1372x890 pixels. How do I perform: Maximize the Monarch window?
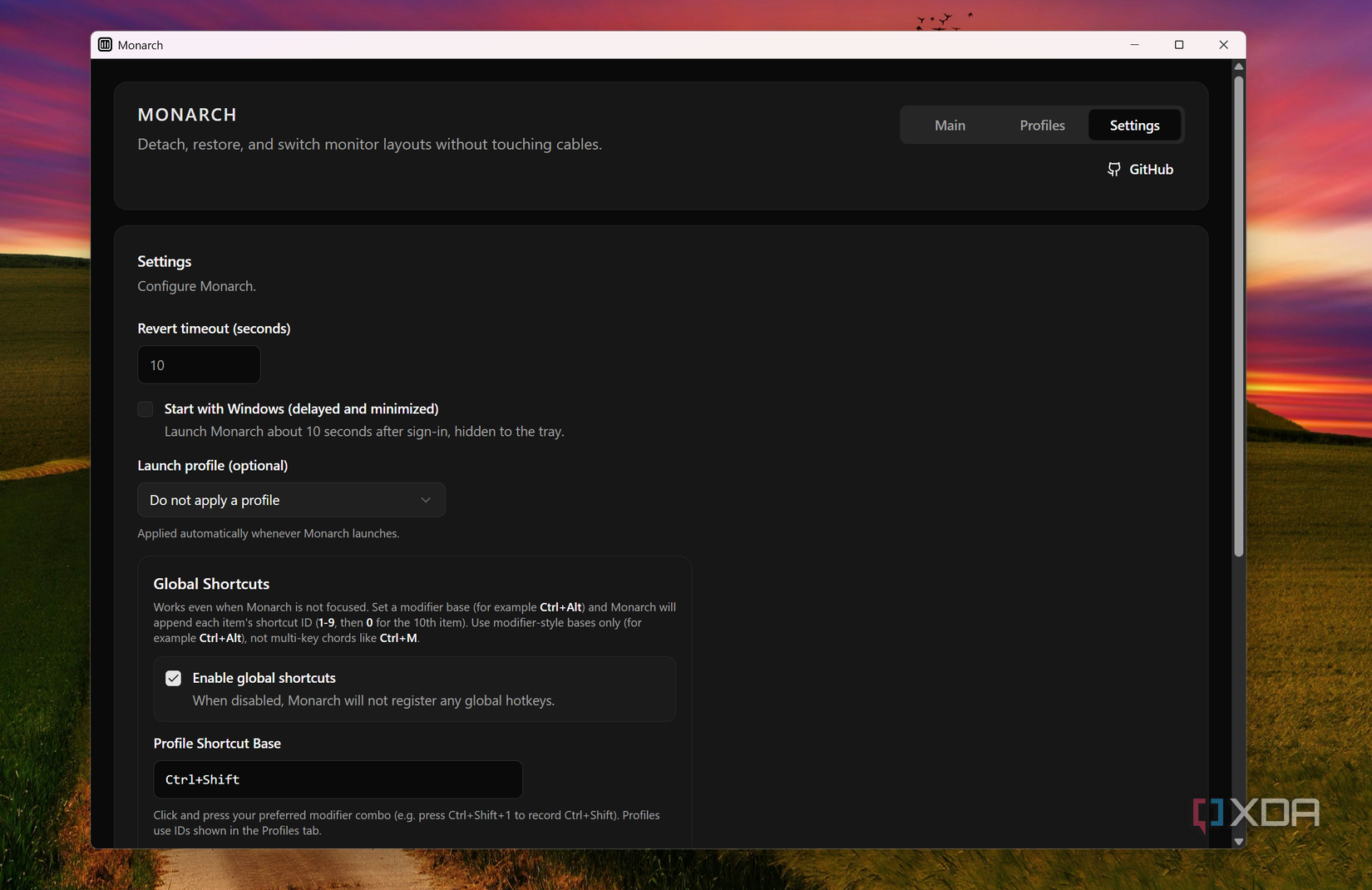click(x=1178, y=45)
